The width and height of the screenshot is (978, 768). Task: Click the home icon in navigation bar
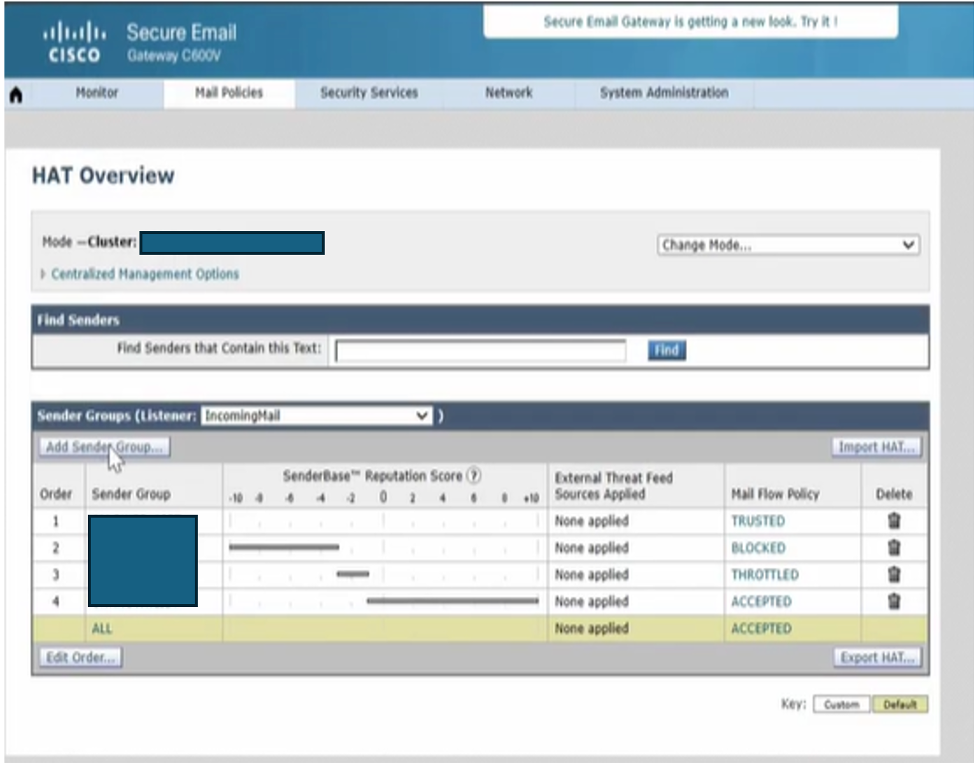16,94
